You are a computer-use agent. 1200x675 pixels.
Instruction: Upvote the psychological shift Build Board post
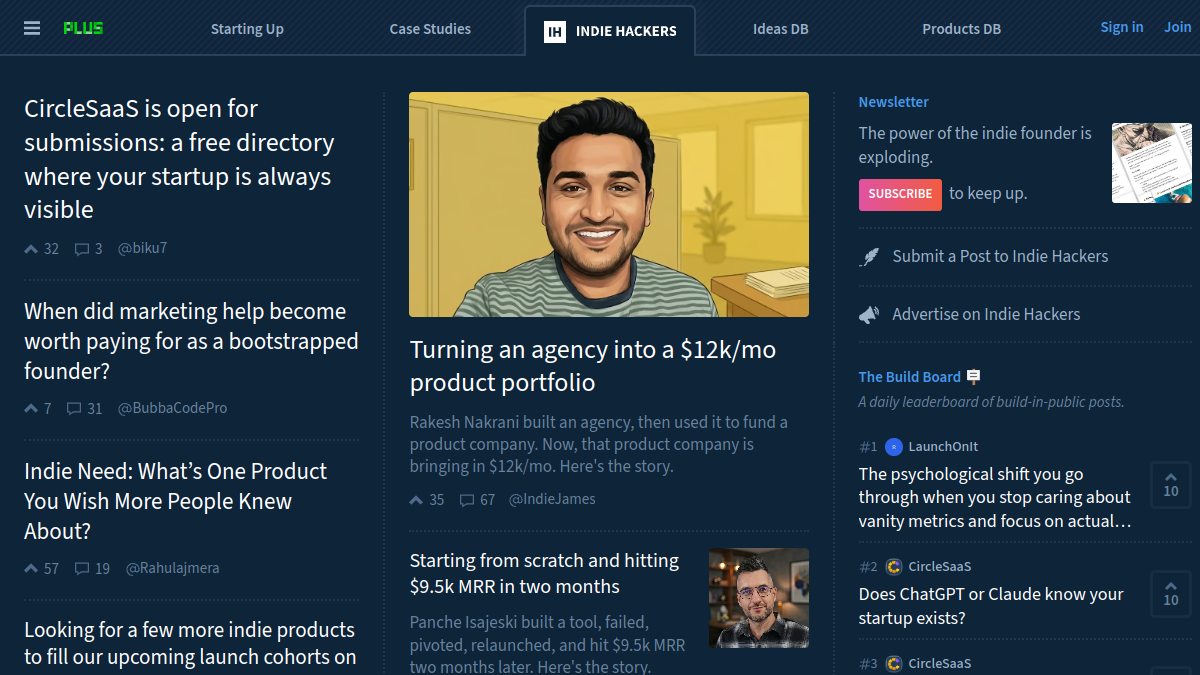tap(1171, 486)
